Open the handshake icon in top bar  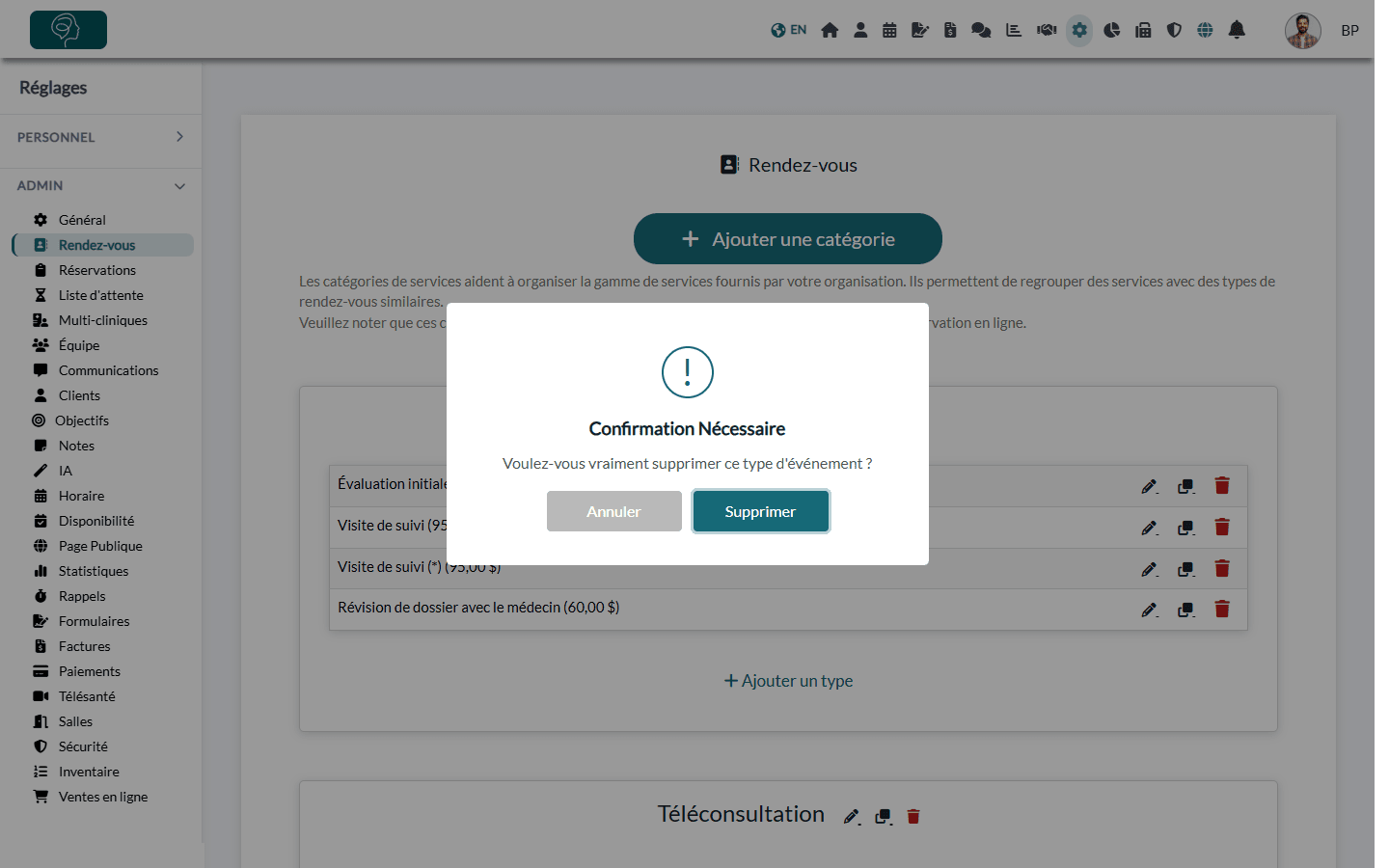1047,30
